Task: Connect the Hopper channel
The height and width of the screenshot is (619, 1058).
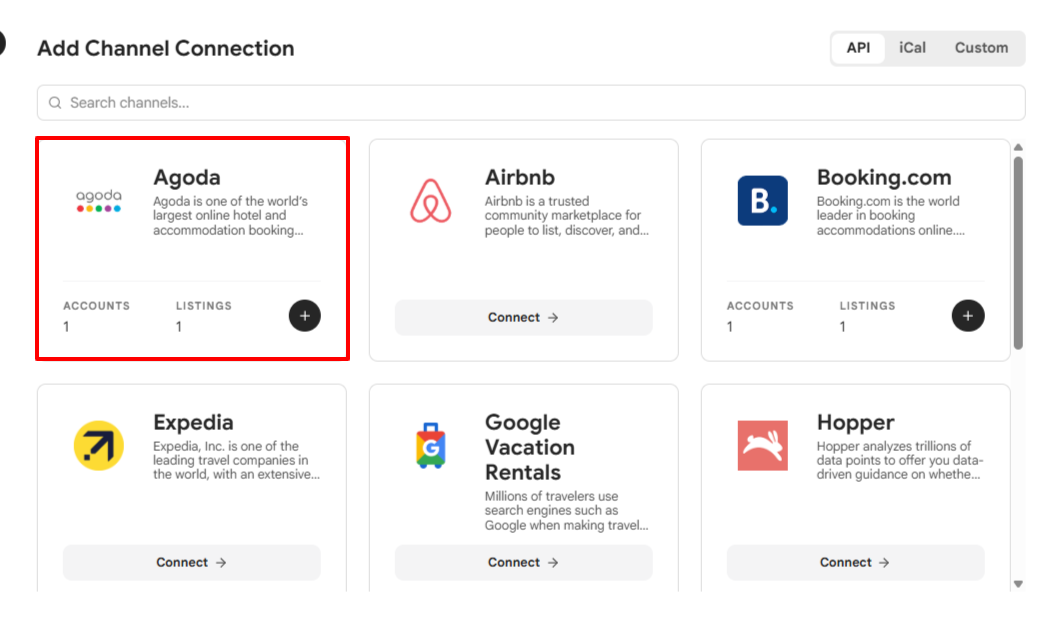Action: [856, 562]
